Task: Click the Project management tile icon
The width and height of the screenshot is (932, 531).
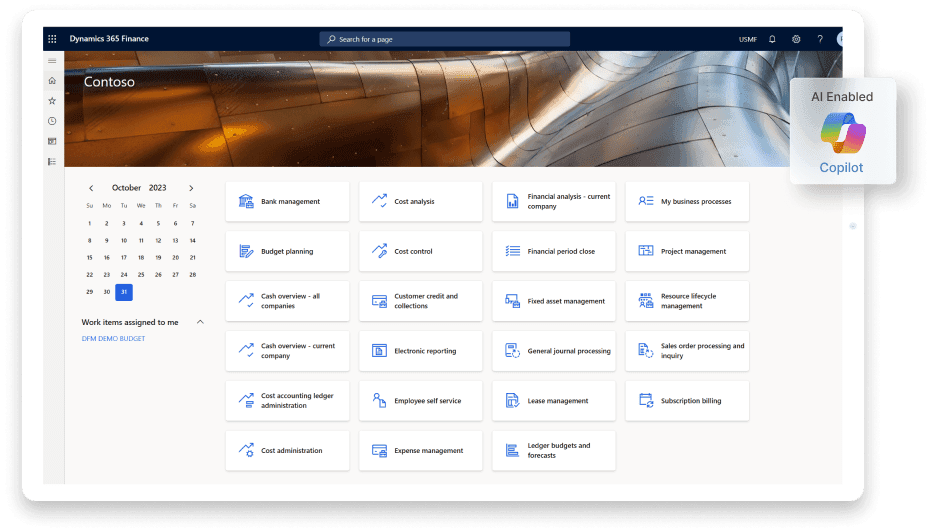Action: 646,251
